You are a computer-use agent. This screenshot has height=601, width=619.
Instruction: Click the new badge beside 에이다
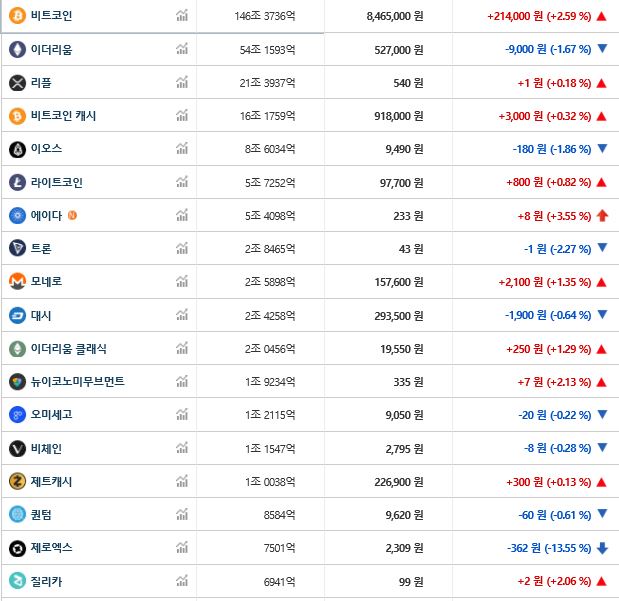pos(72,215)
